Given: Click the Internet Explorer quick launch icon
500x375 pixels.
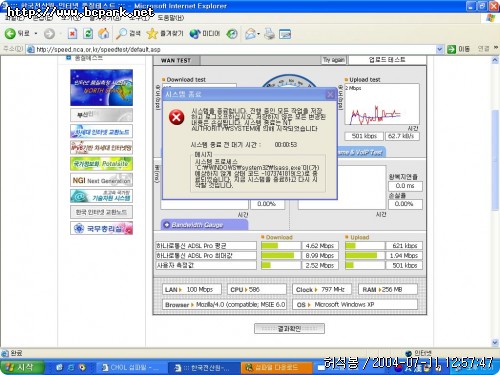Looking at the screenshot, I should pyautogui.click(x=71, y=367).
